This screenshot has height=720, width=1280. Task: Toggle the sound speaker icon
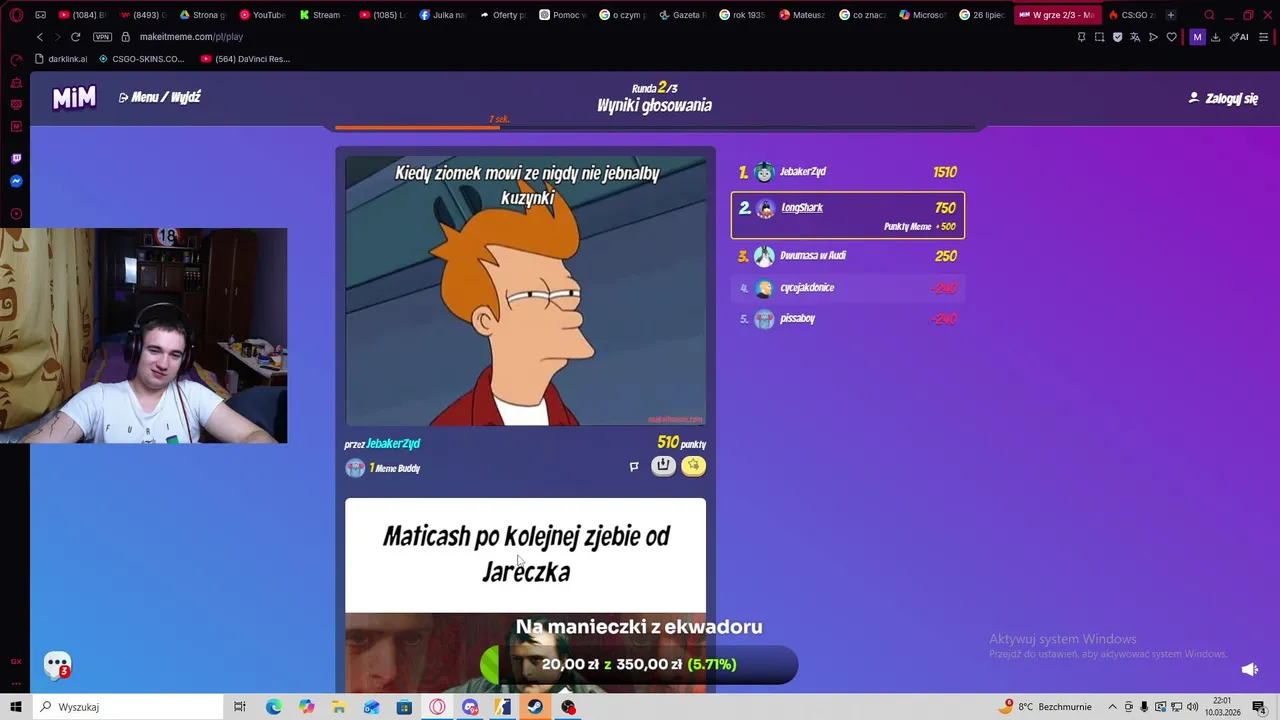tap(1249, 669)
